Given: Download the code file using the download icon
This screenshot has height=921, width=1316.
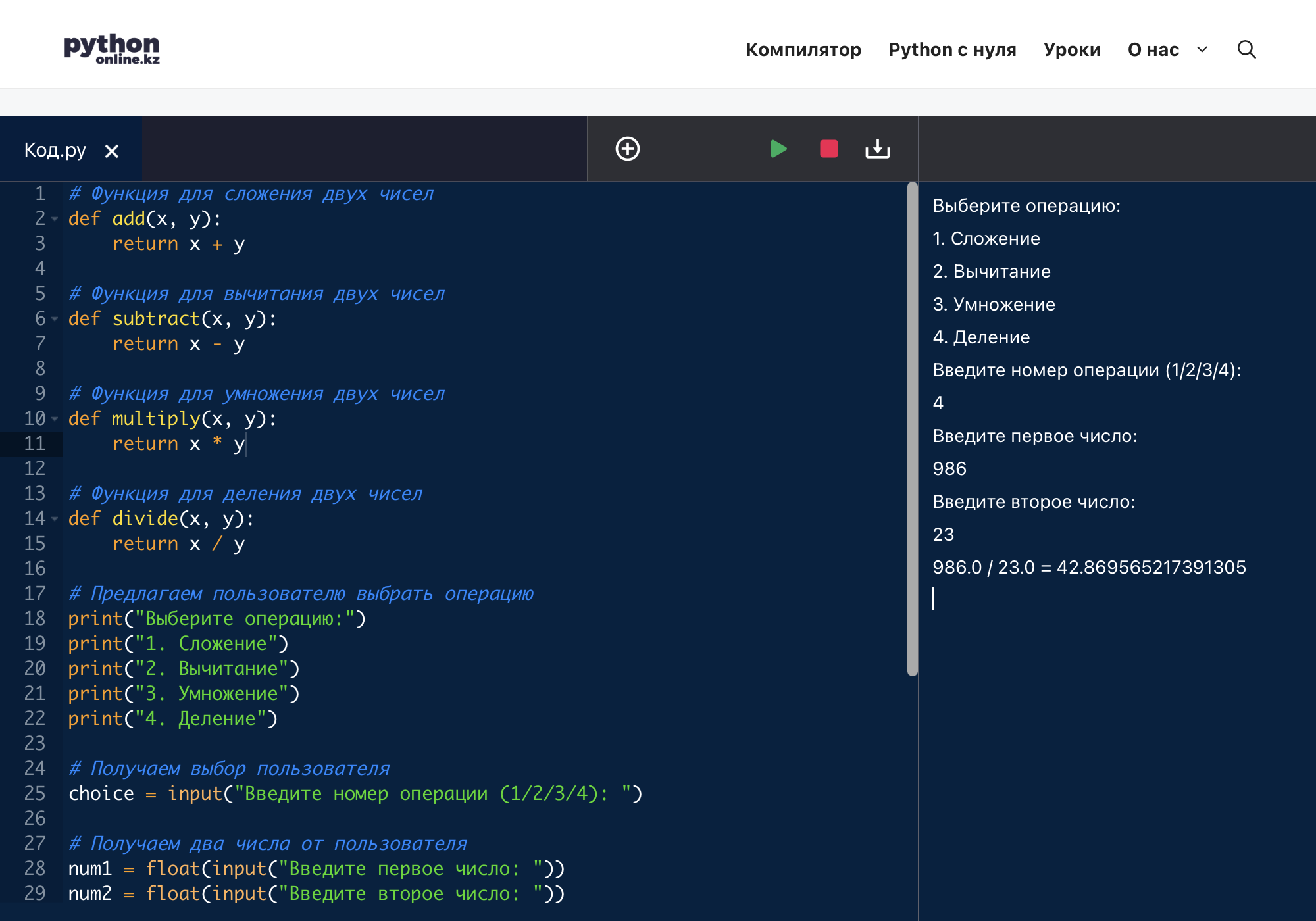Looking at the screenshot, I should coord(877,149).
